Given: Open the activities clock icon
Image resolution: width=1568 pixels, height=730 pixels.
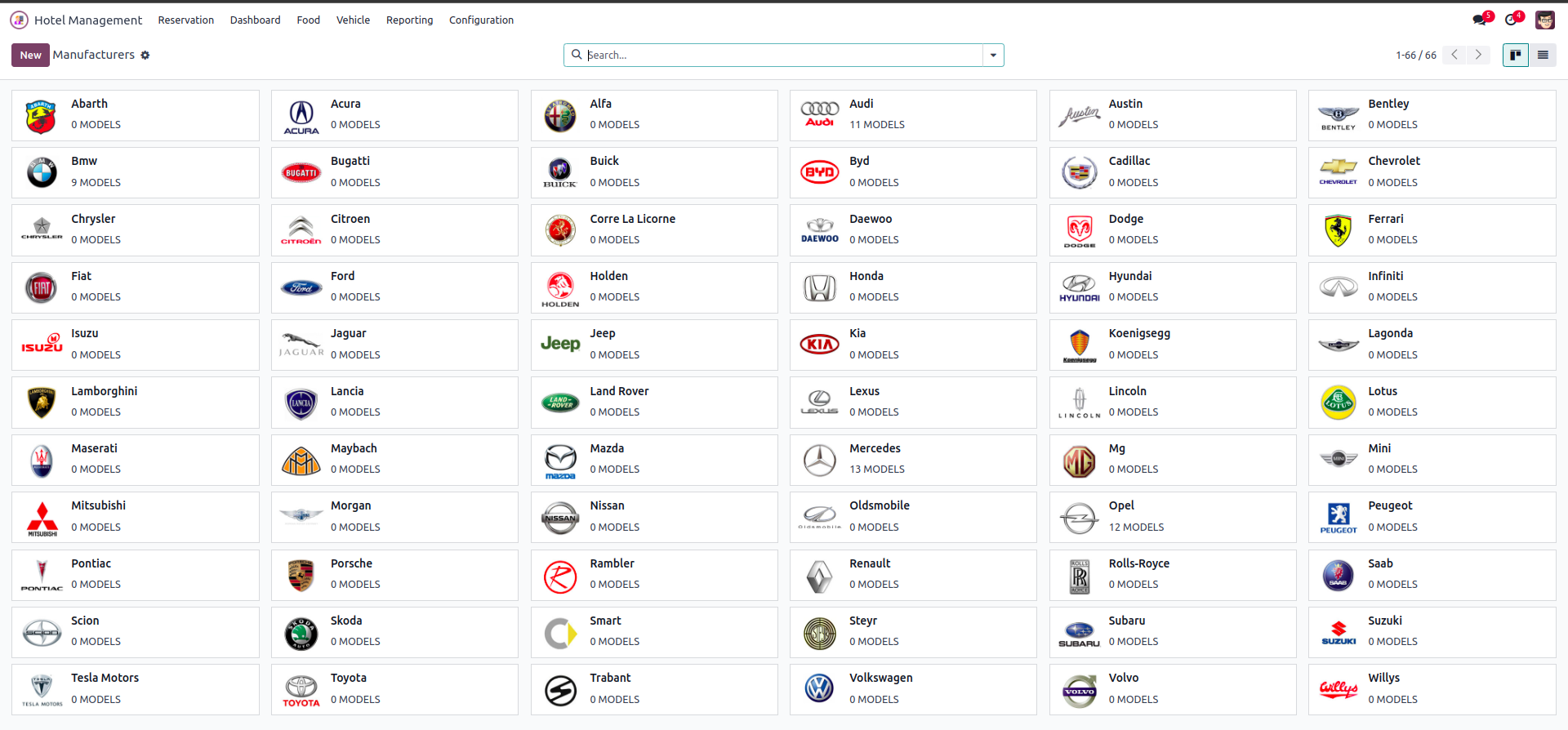Looking at the screenshot, I should pos(1511,20).
